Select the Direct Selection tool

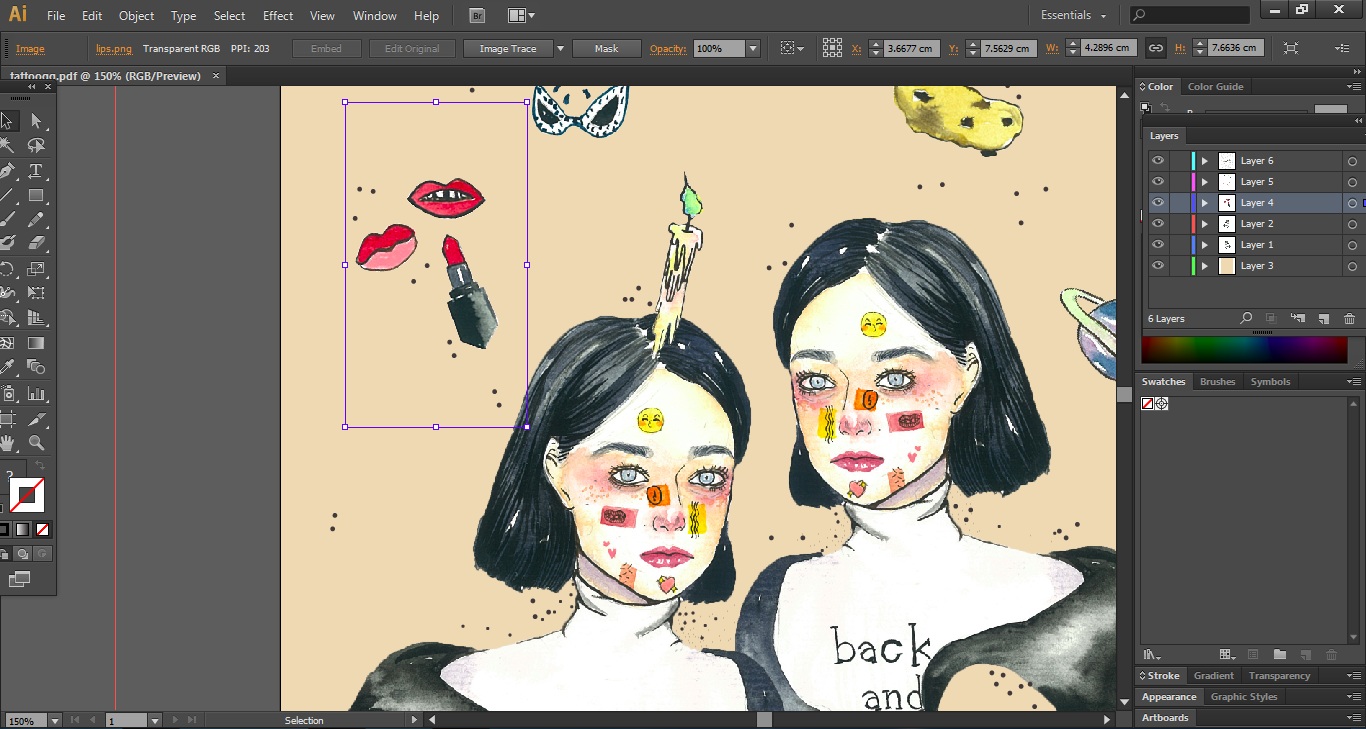click(x=36, y=121)
